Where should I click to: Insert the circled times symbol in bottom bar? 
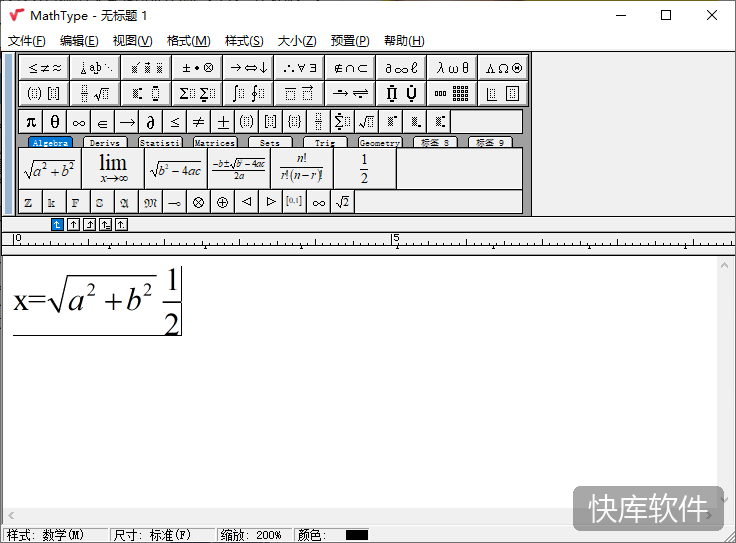[x=199, y=202]
